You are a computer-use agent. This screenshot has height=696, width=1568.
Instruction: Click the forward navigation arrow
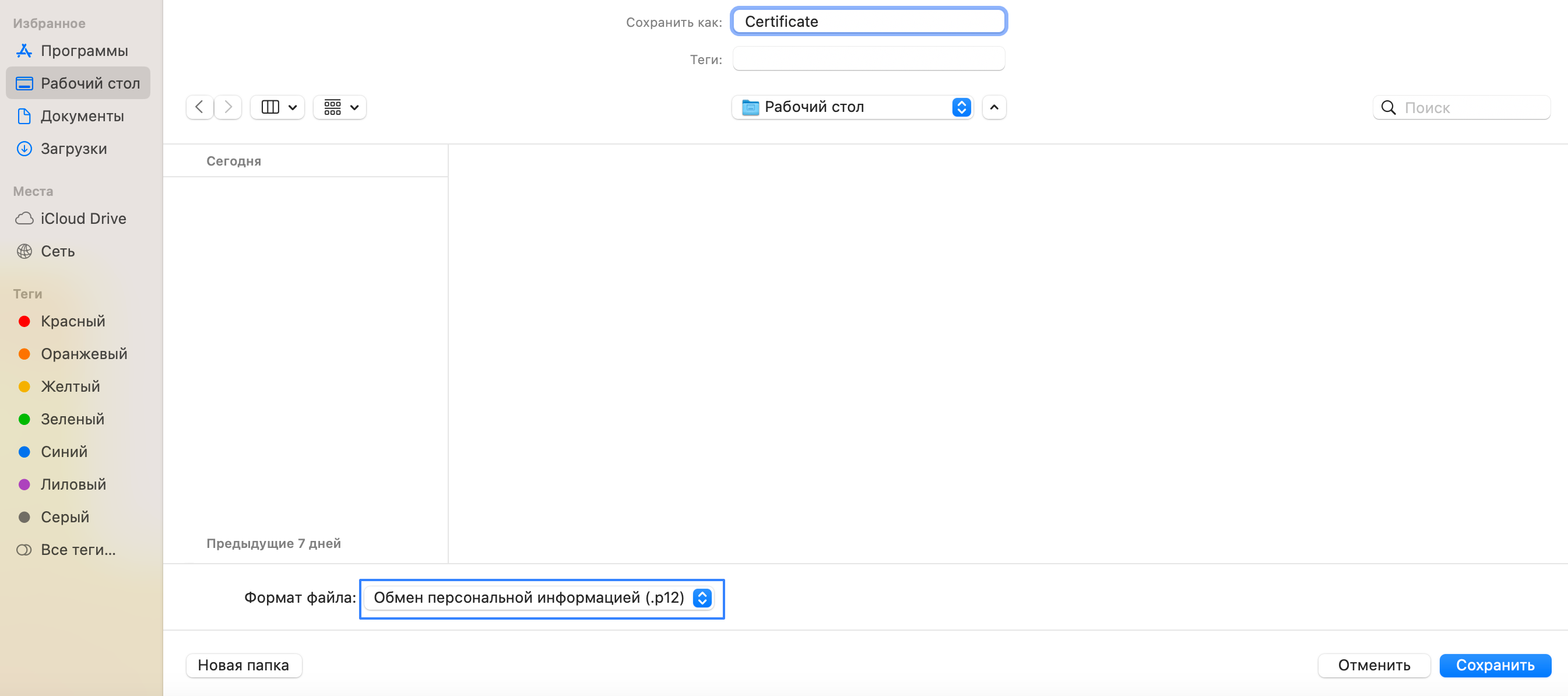pyautogui.click(x=228, y=107)
